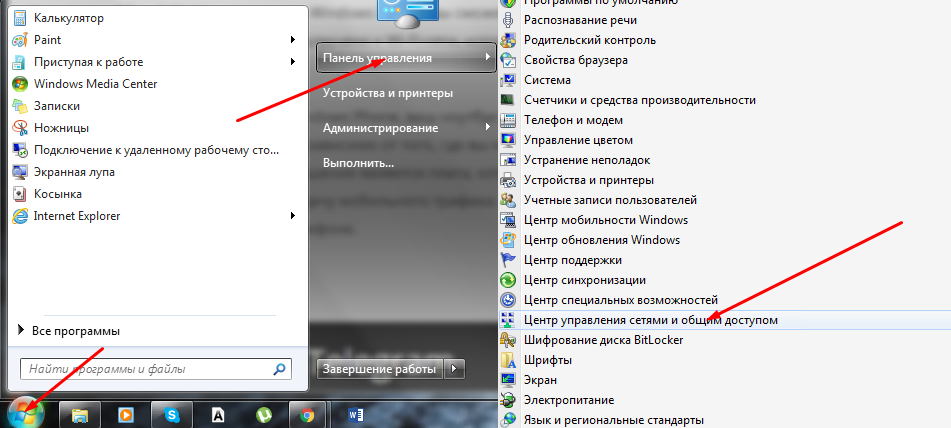The height and width of the screenshot is (428, 951).
Task: Expand the Приступая к работе submenu arrow
Action: [x=293, y=62]
